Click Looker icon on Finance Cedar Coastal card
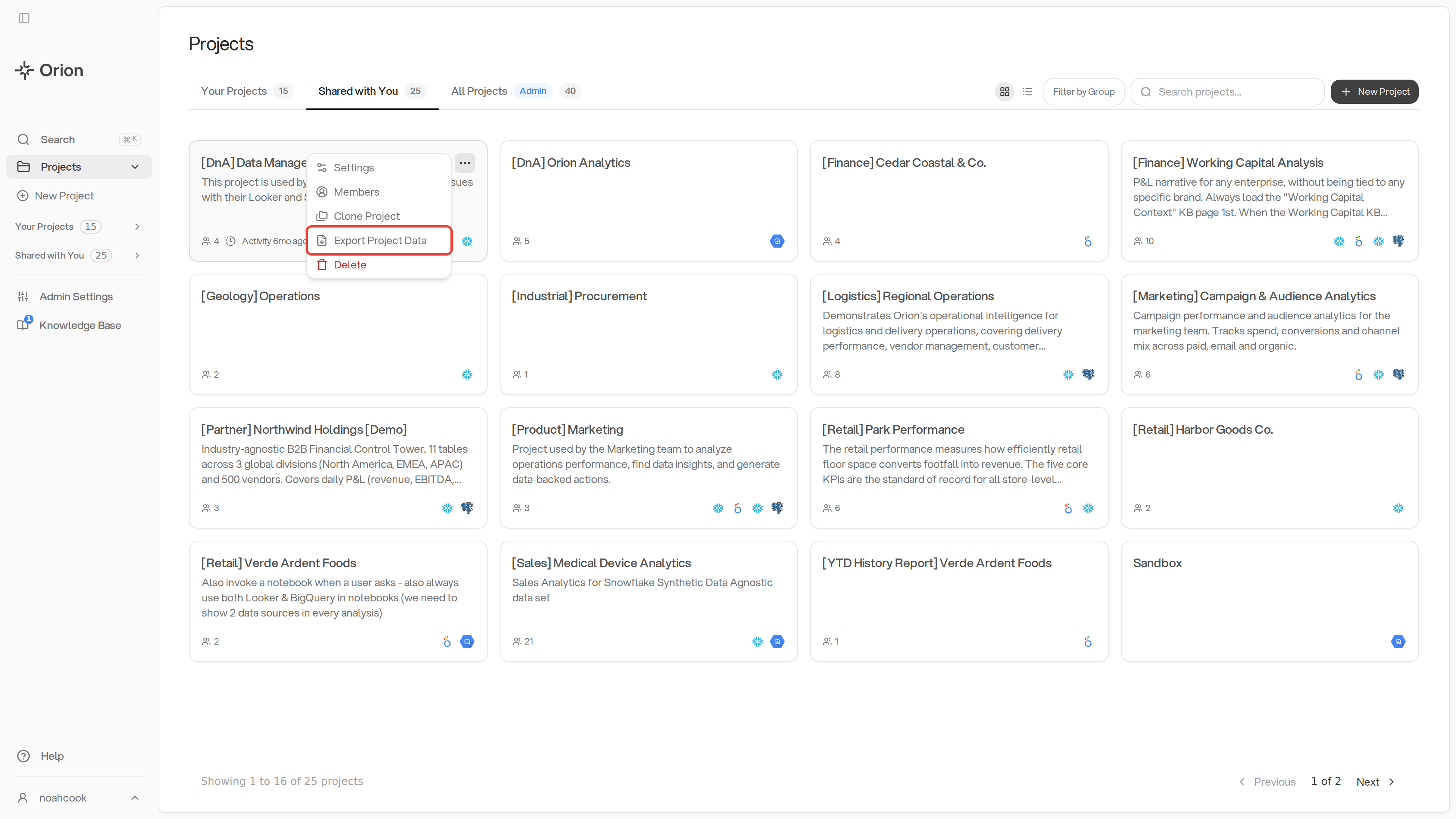Image resolution: width=1456 pixels, height=819 pixels. (1088, 242)
